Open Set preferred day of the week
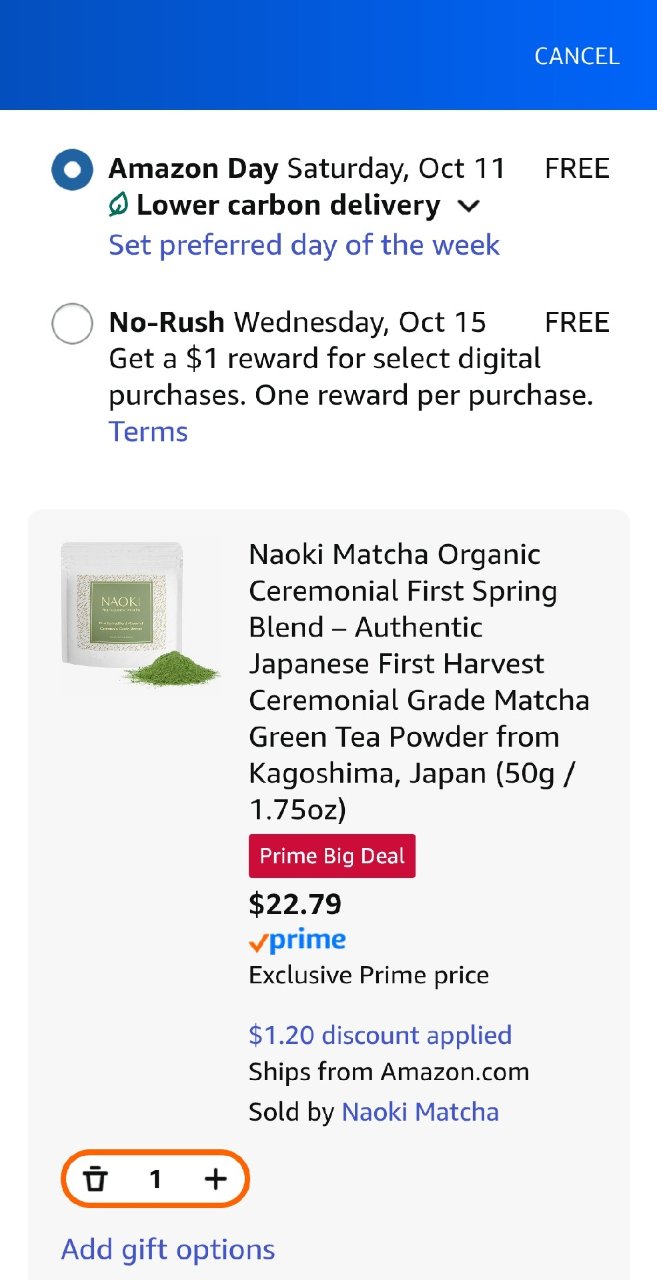 coord(303,245)
